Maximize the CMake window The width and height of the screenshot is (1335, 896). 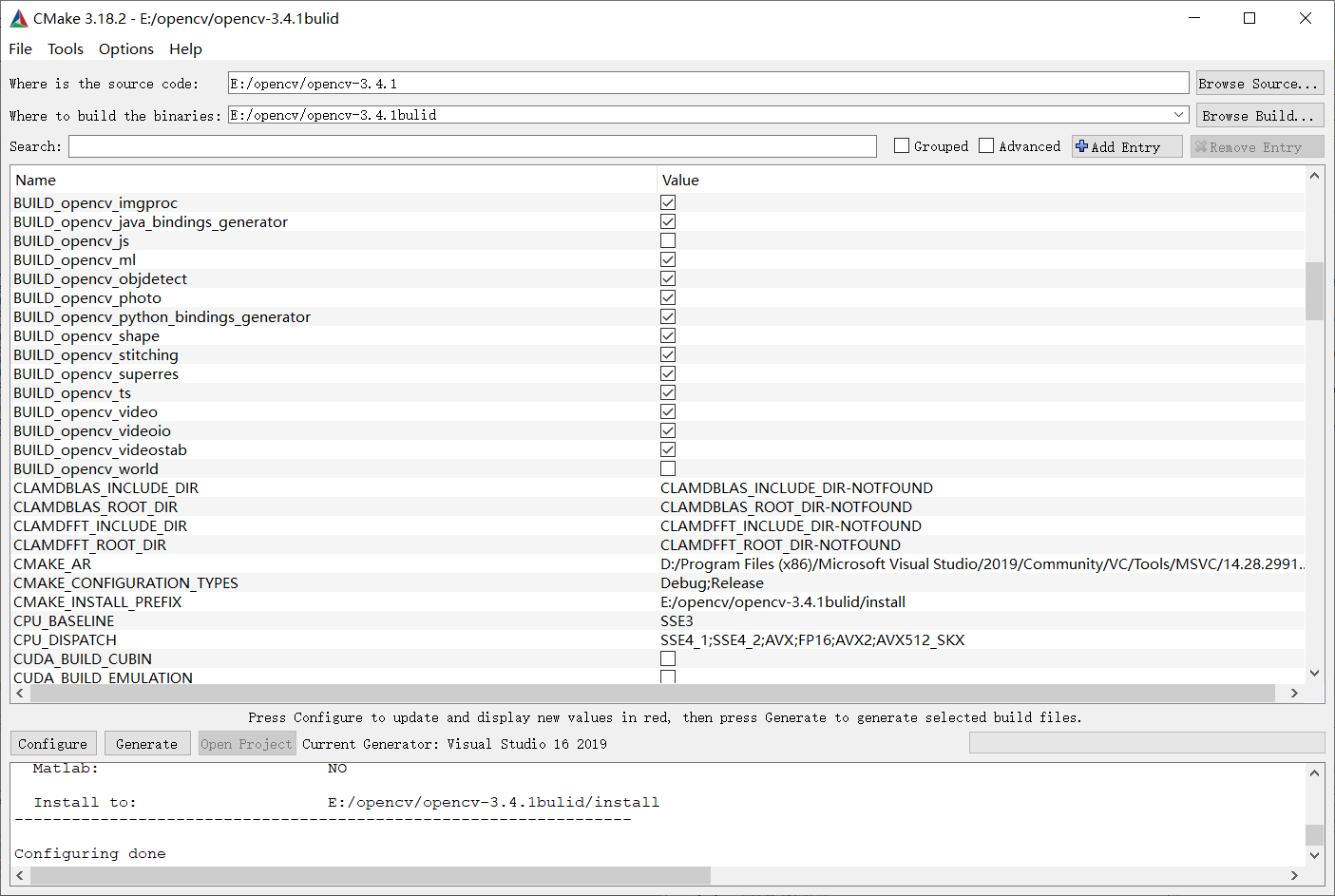(1249, 18)
